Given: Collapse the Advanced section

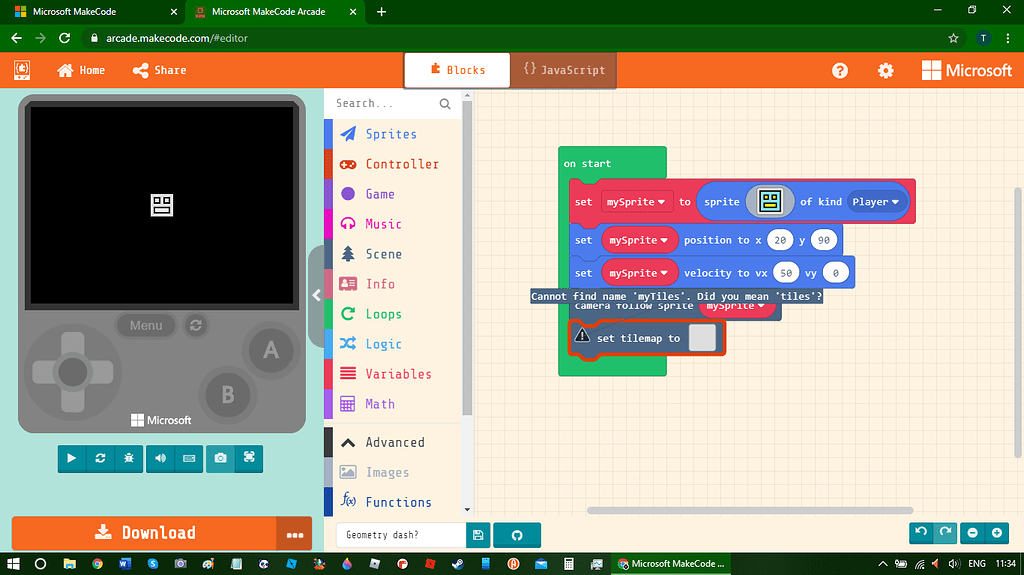Looking at the screenshot, I should point(394,442).
